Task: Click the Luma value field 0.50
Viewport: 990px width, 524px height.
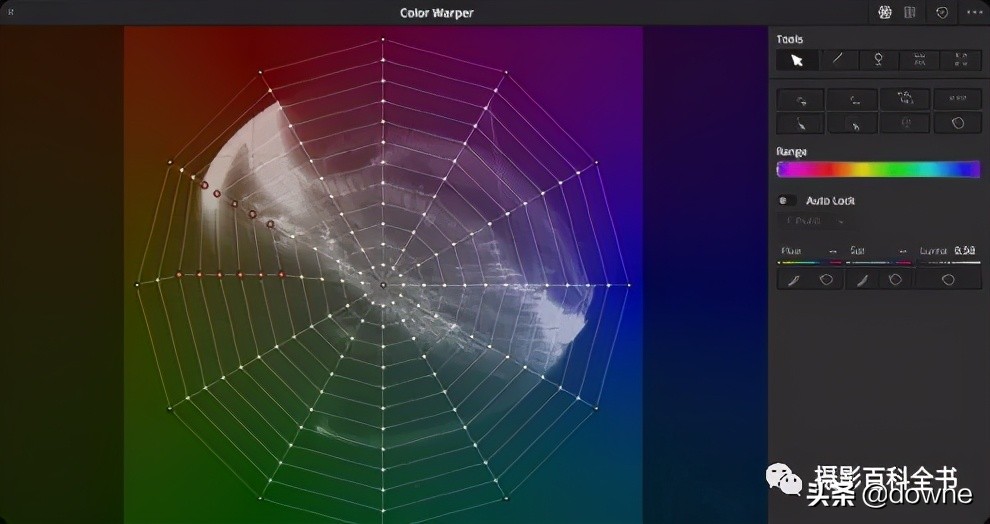Action: click(x=965, y=251)
